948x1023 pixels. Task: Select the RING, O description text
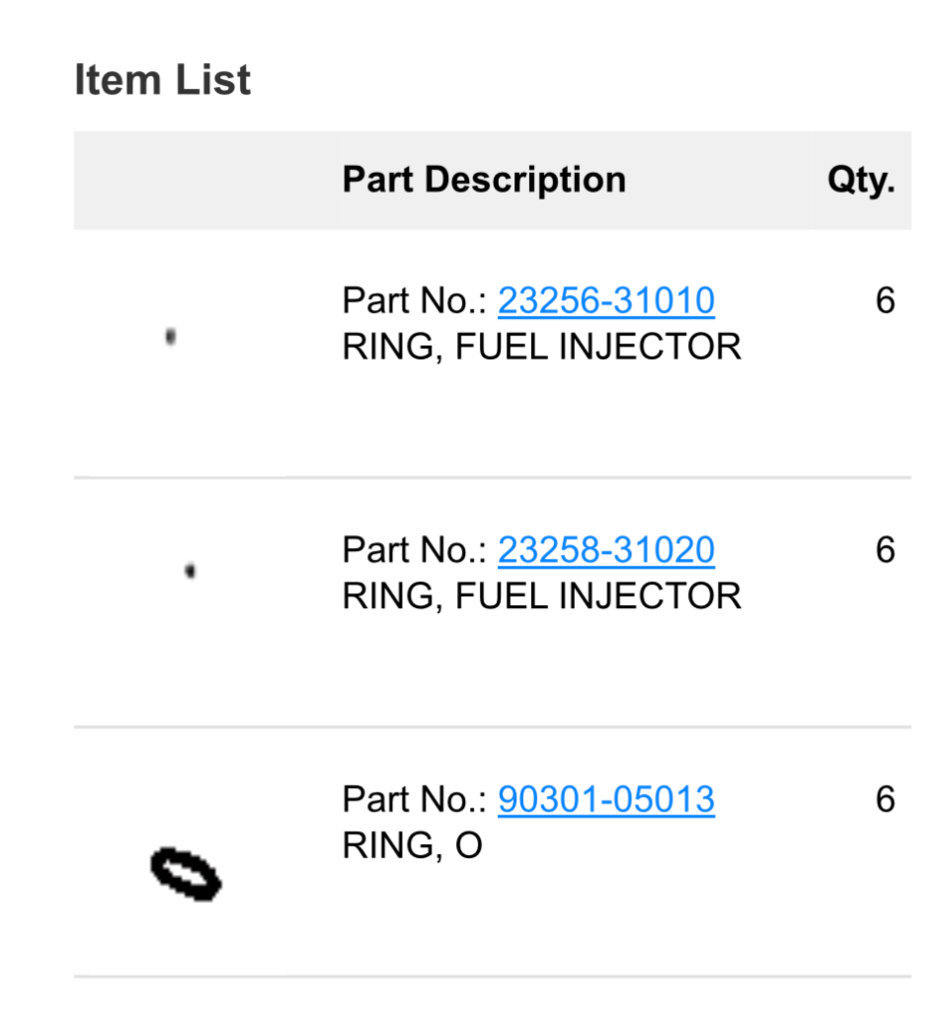(412, 846)
